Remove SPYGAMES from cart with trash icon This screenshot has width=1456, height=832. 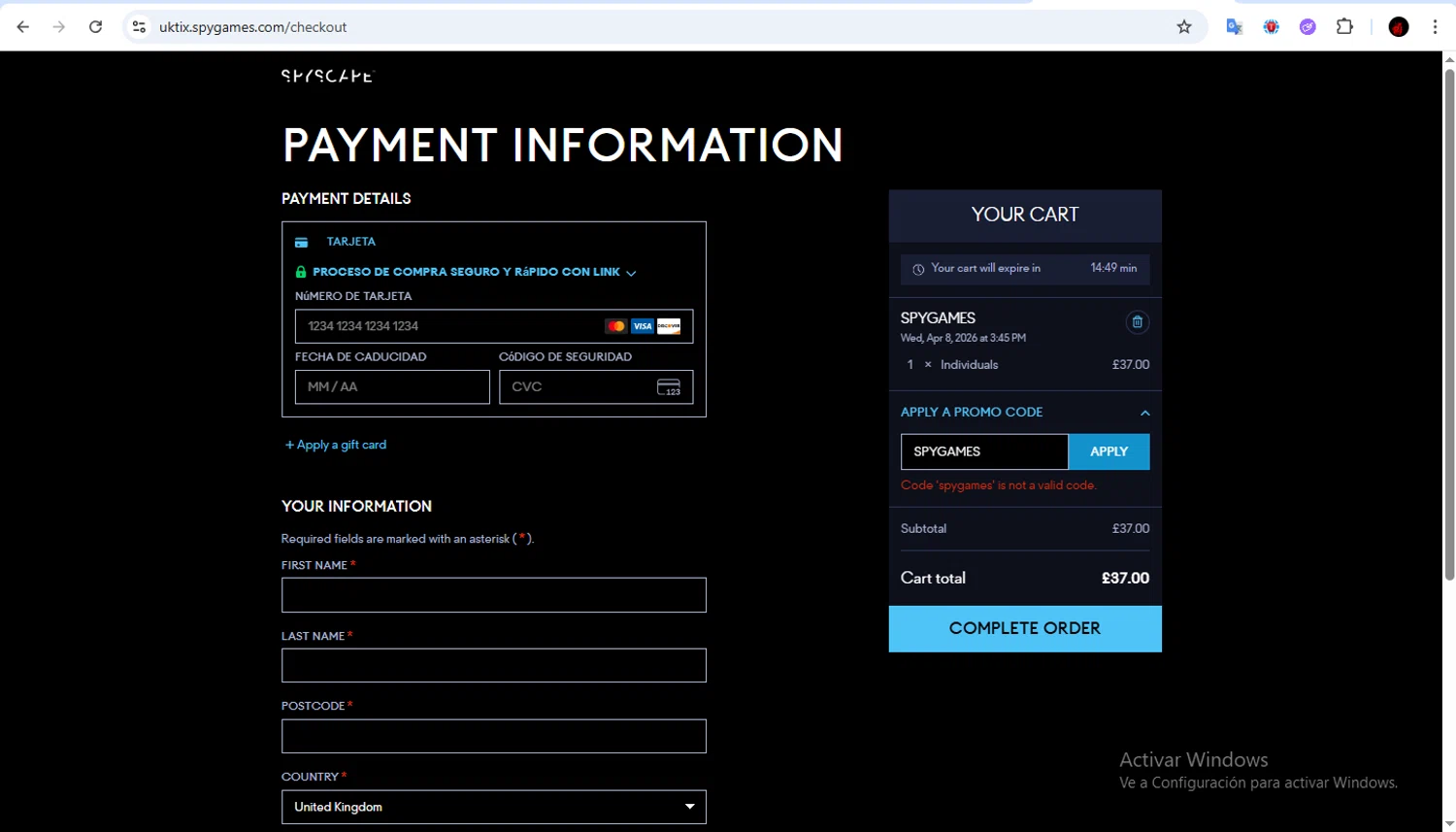(x=1138, y=322)
